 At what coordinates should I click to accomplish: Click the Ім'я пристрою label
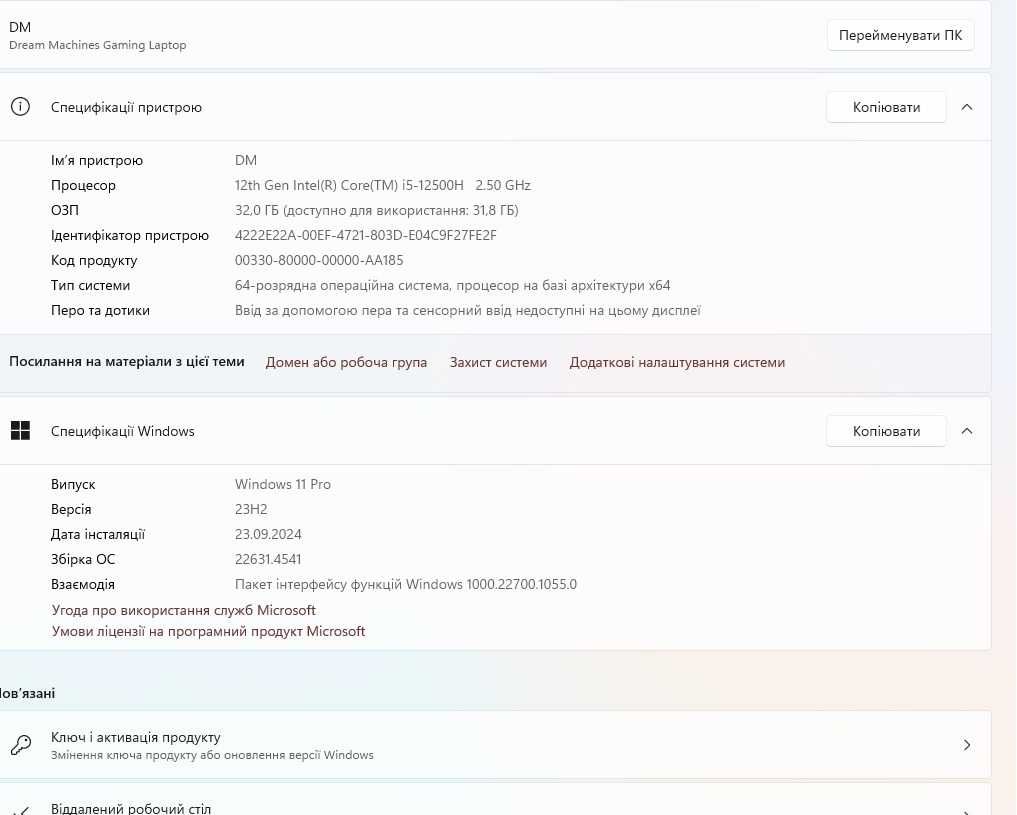click(97, 160)
